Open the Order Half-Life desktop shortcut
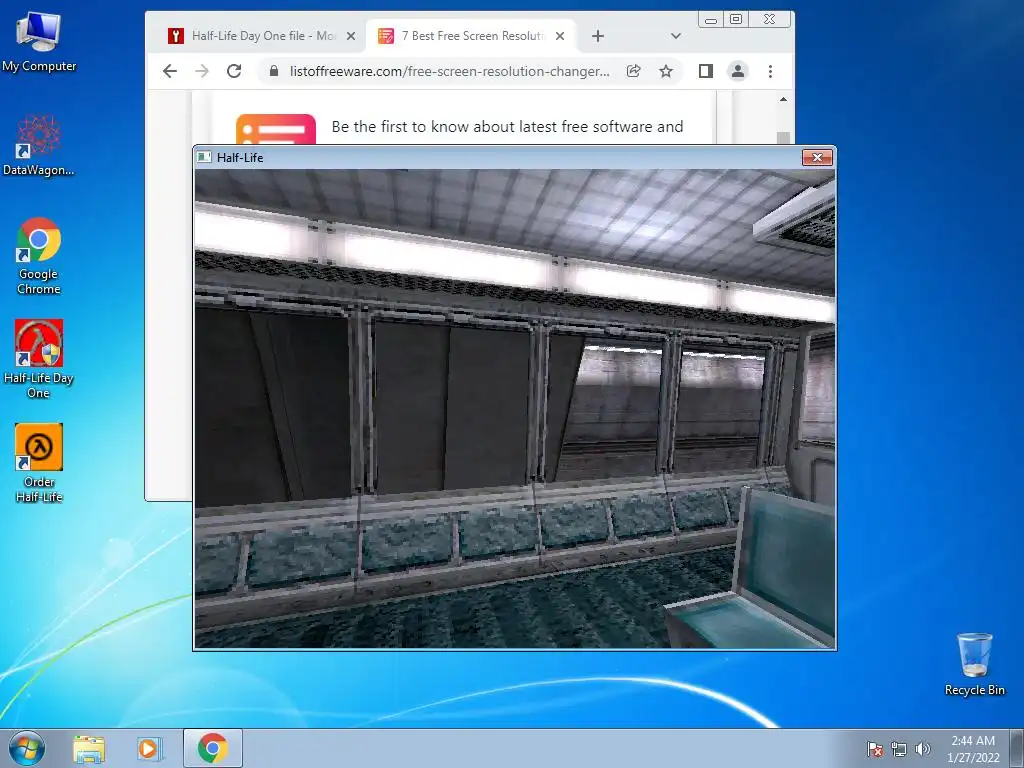1024x768 pixels. click(x=39, y=463)
